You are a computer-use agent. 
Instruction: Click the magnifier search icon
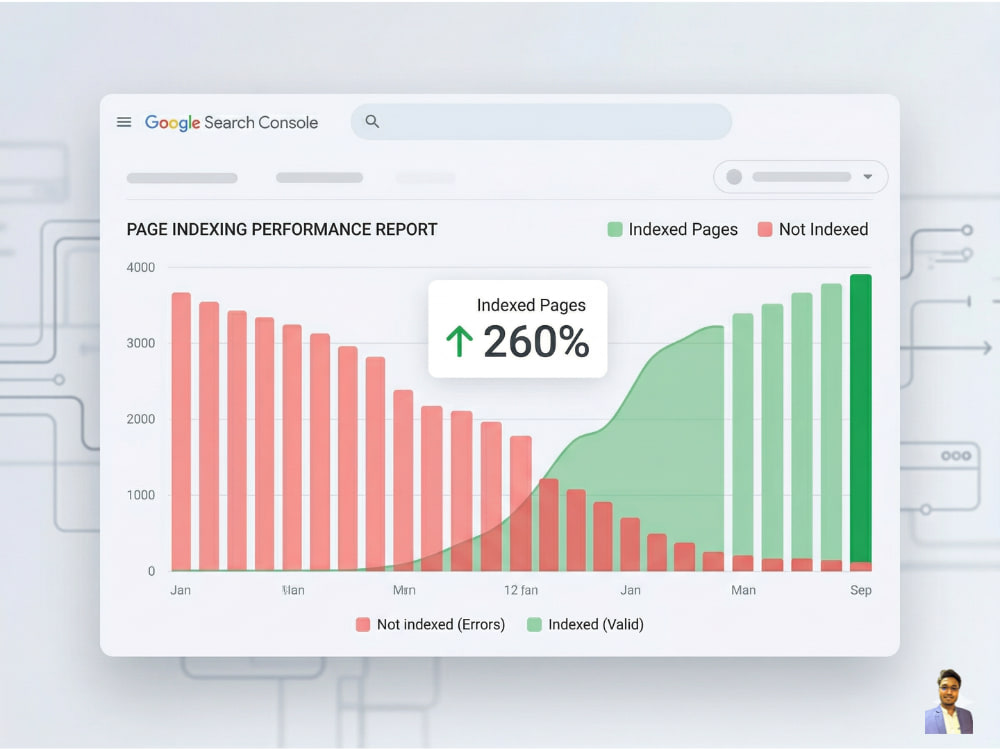[x=372, y=121]
